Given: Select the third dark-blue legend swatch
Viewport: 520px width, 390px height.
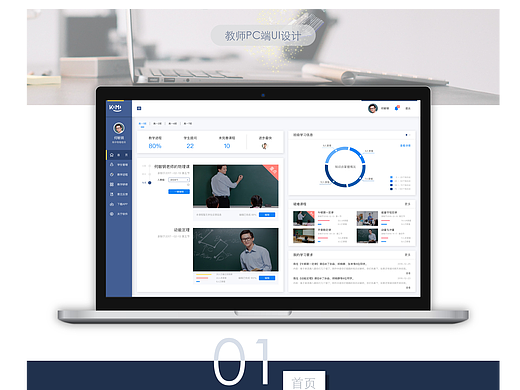Looking at the screenshot, I should pos(391,185).
